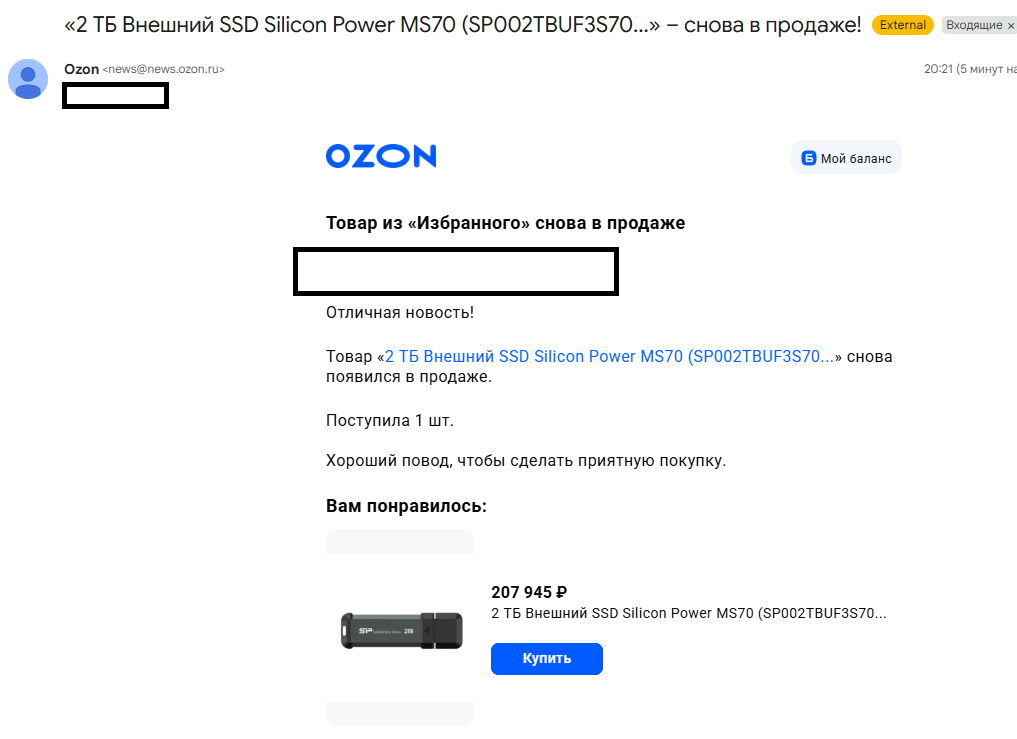This screenshot has height=739, width=1017.
Task: Open the Silicon Power MS70 link in body text
Action: 609,357
